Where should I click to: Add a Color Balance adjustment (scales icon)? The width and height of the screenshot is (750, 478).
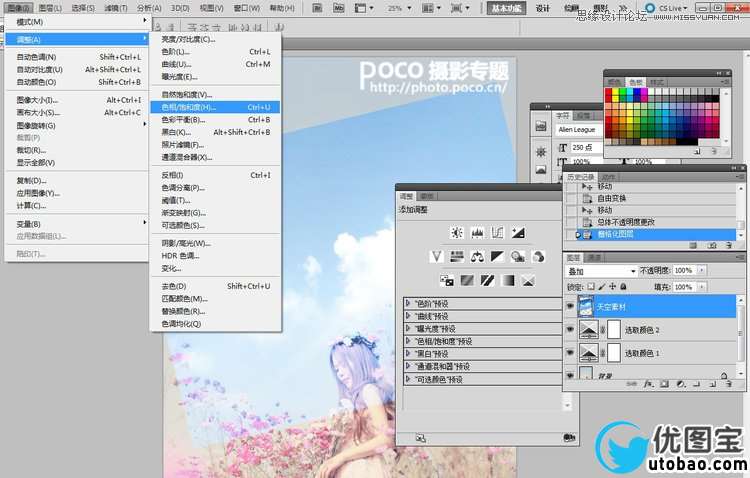pyautogui.click(x=477, y=257)
